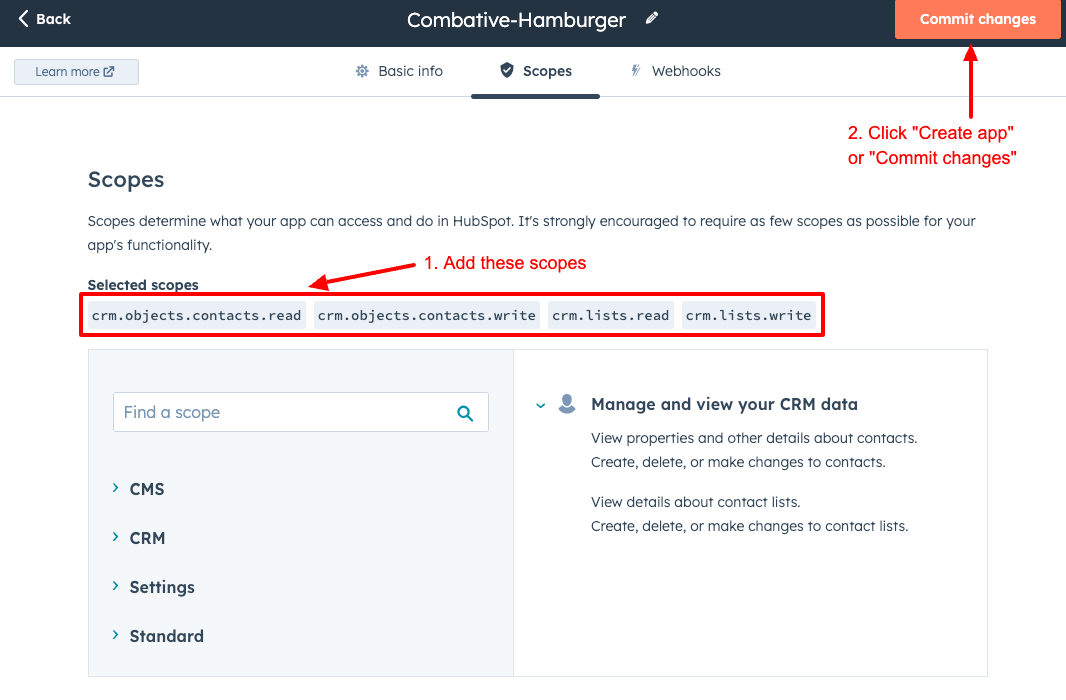Select the crm.objects.contacts.read scope tag
Image resolution: width=1066 pixels, height=700 pixels.
click(x=196, y=315)
